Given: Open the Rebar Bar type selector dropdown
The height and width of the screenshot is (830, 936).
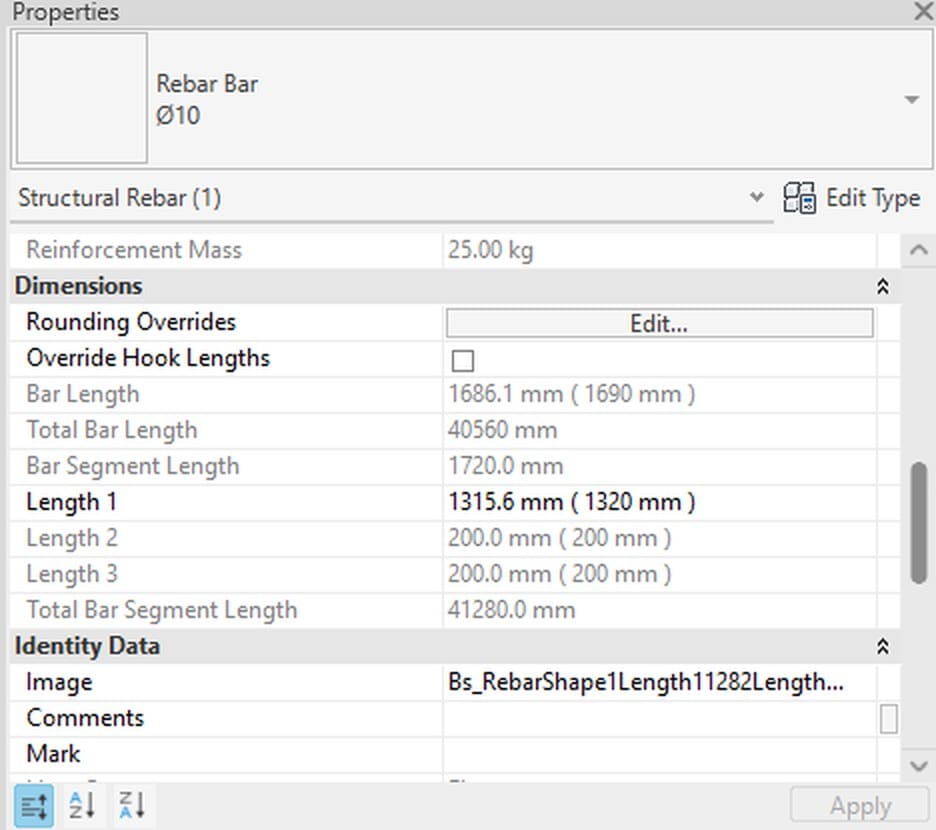Looking at the screenshot, I should click(x=911, y=99).
